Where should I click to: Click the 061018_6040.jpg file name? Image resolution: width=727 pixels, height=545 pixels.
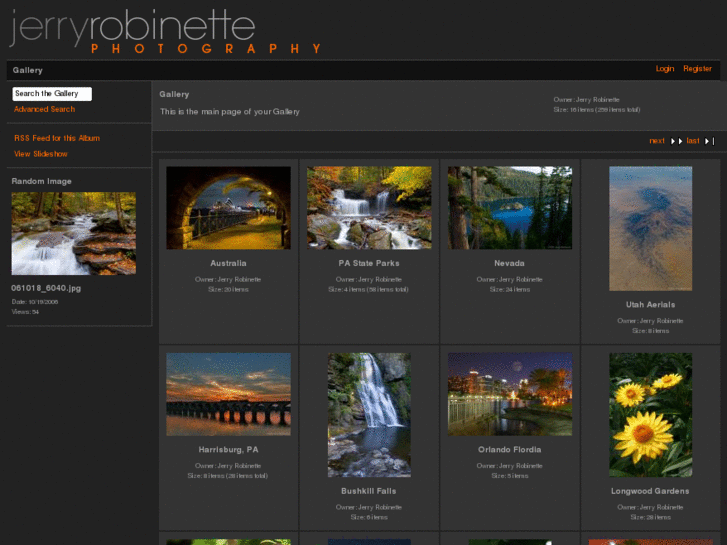pos(46,288)
